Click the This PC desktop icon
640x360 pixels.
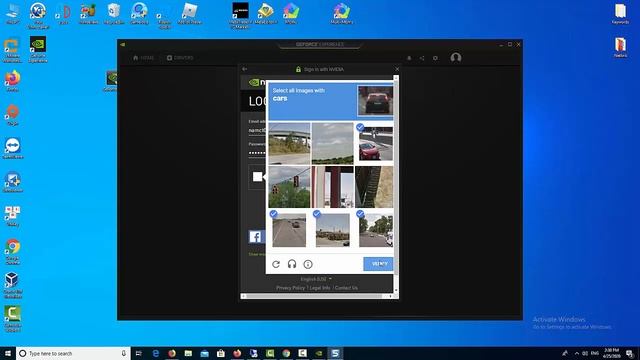click(13, 13)
